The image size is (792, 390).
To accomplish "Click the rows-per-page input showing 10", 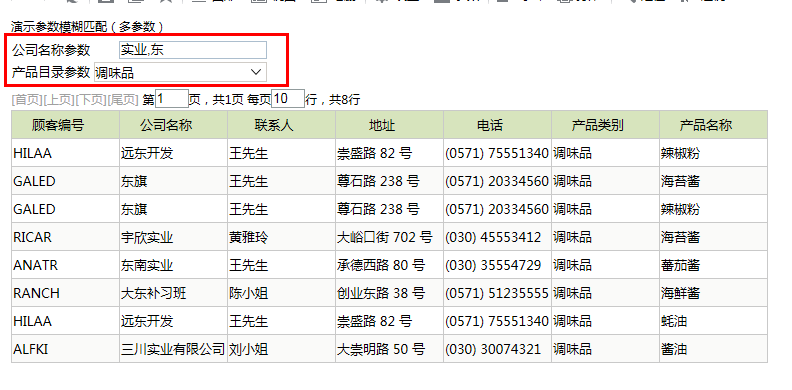I will 288,99.
